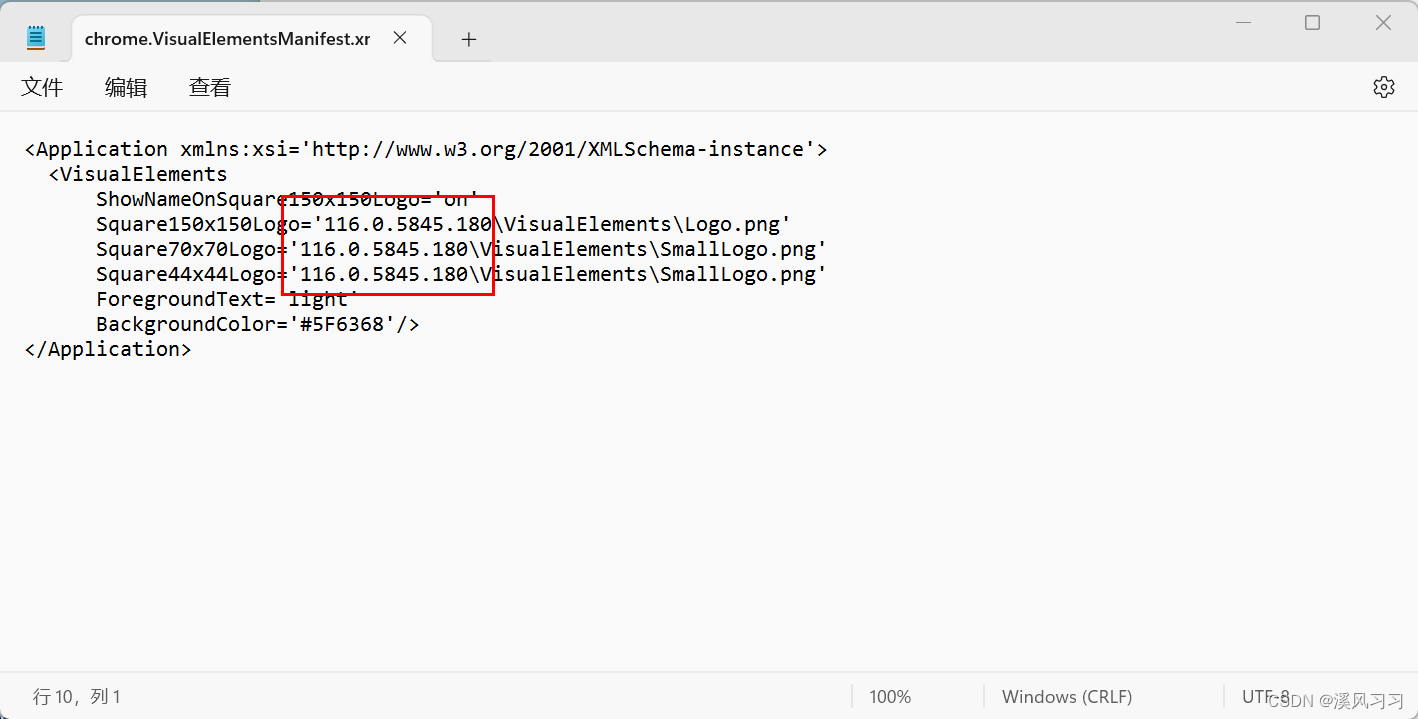Click the ShowNameOnSquare150x150Logo line
1418x719 pixels.
point(288,199)
